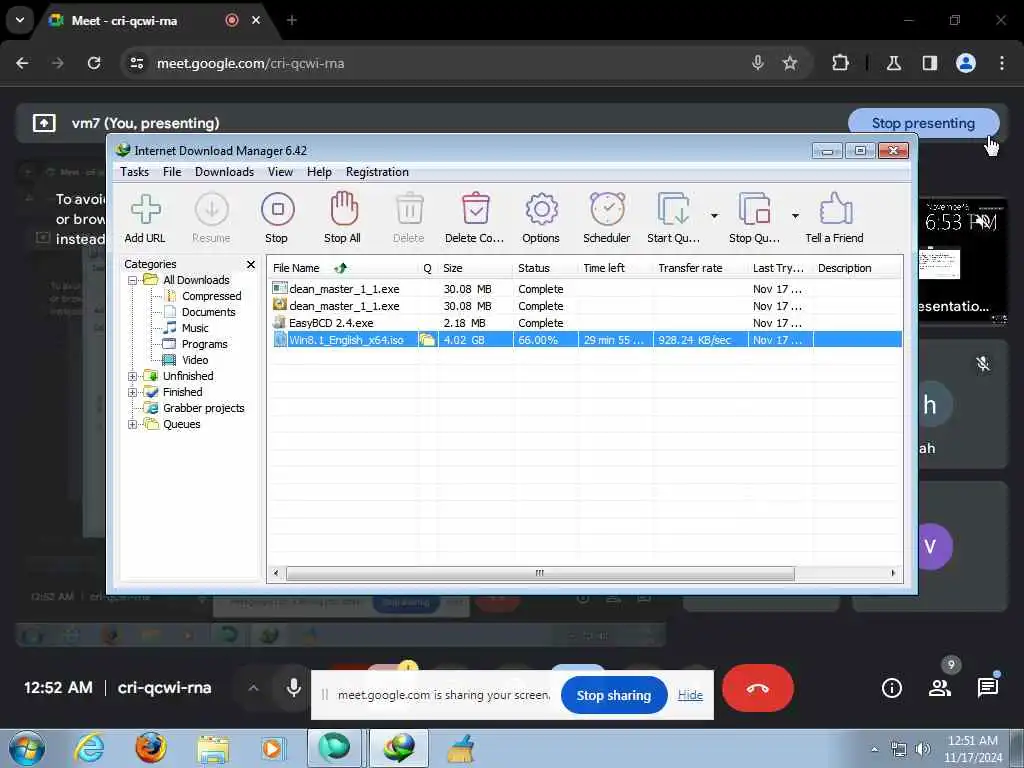Viewport: 1024px width, 768px height.
Task: Open Internet Explorer from the taskbar
Action: click(x=89, y=748)
